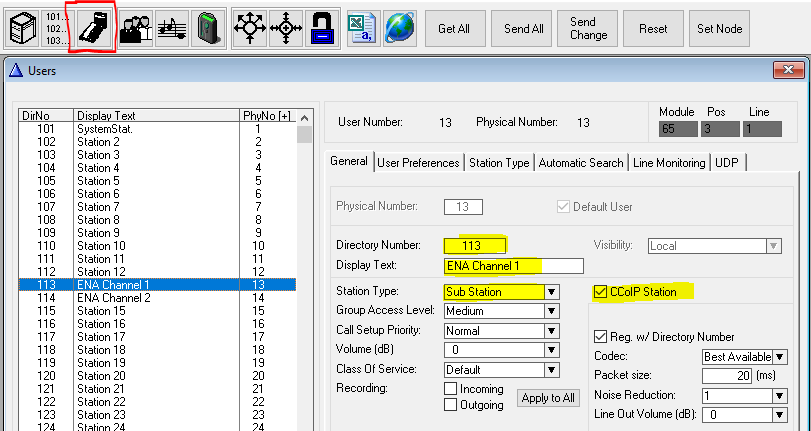The image size is (811, 431).
Task: Open the Noise Reduction dropdown
Action: click(780, 396)
